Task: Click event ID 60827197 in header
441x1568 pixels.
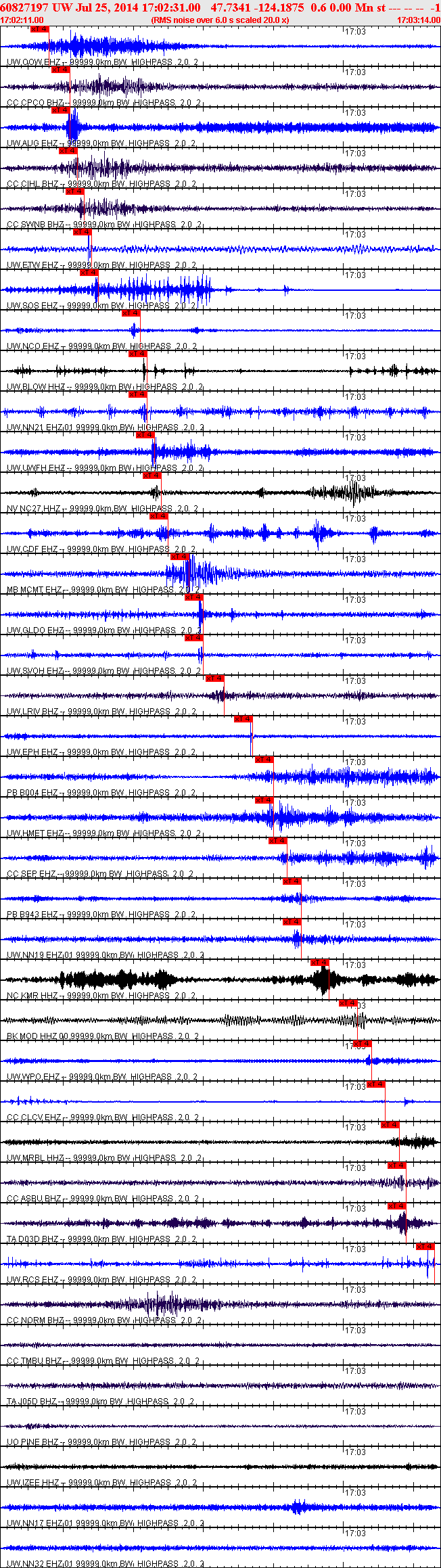Action: click(x=24, y=7)
